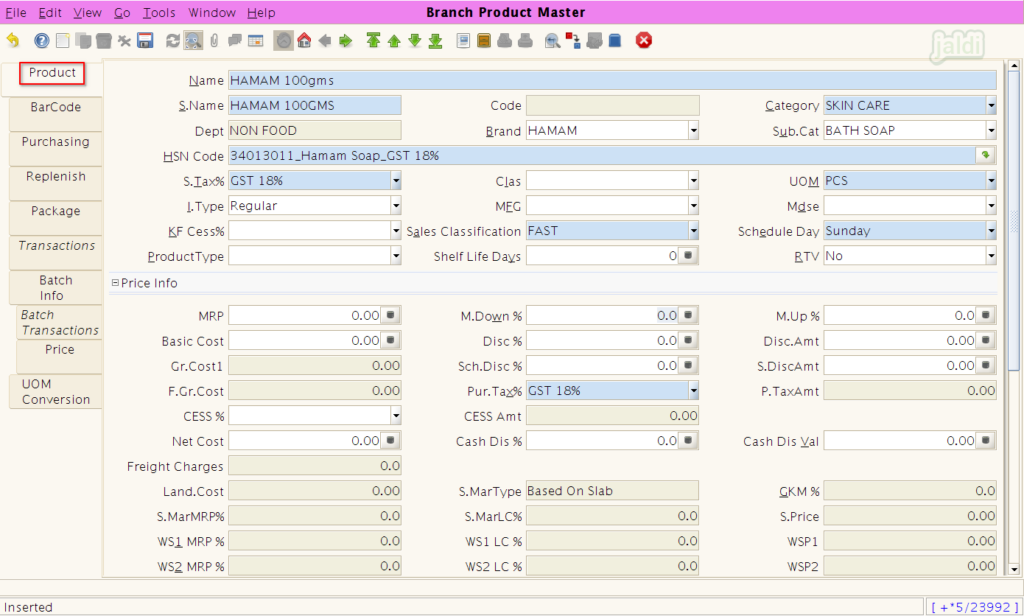The height and width of the screenshot is (616, 1024).
Task: Open the Go menu
Action: coord(122,12)
